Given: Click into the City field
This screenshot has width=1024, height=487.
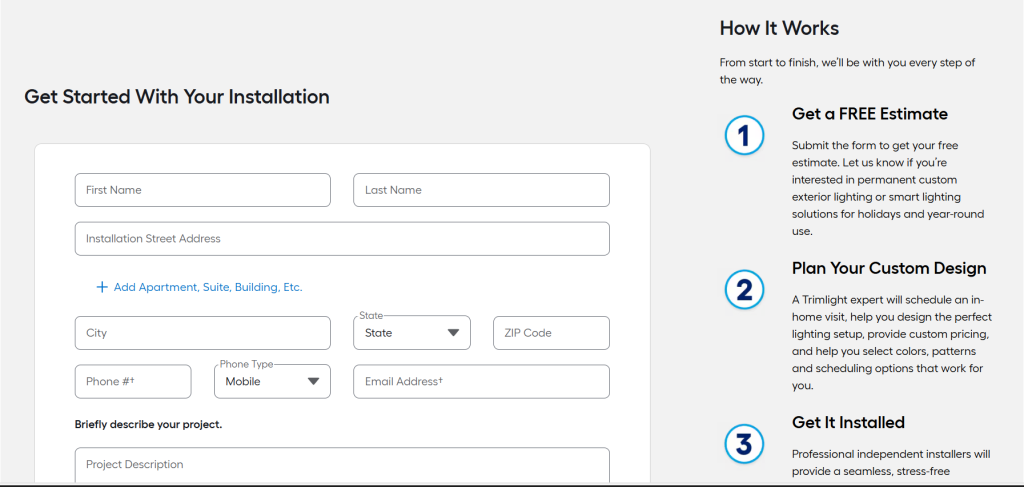Looking at the screenshot, I should coord(202,333).
